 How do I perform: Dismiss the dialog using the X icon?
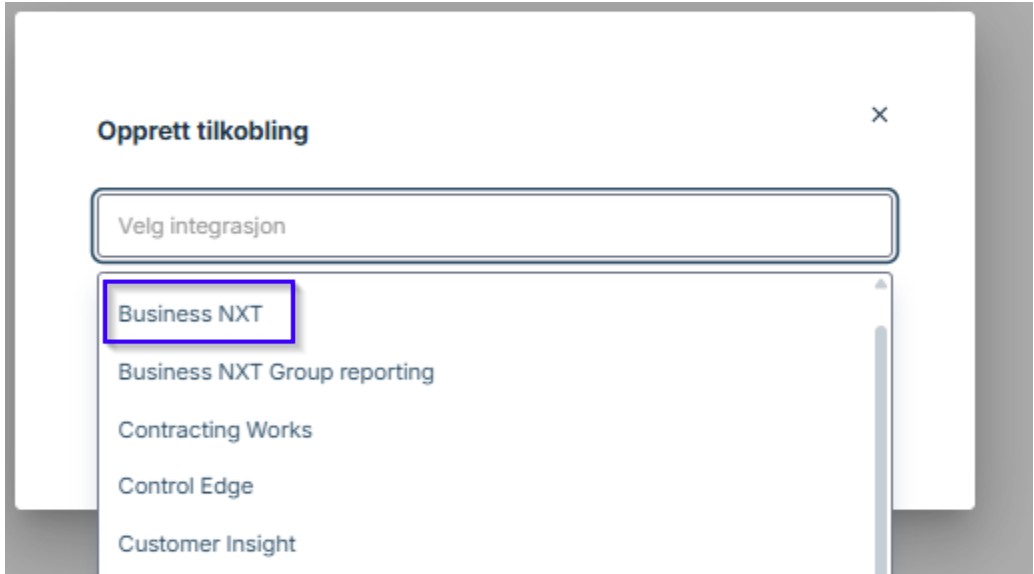(880, 115)
